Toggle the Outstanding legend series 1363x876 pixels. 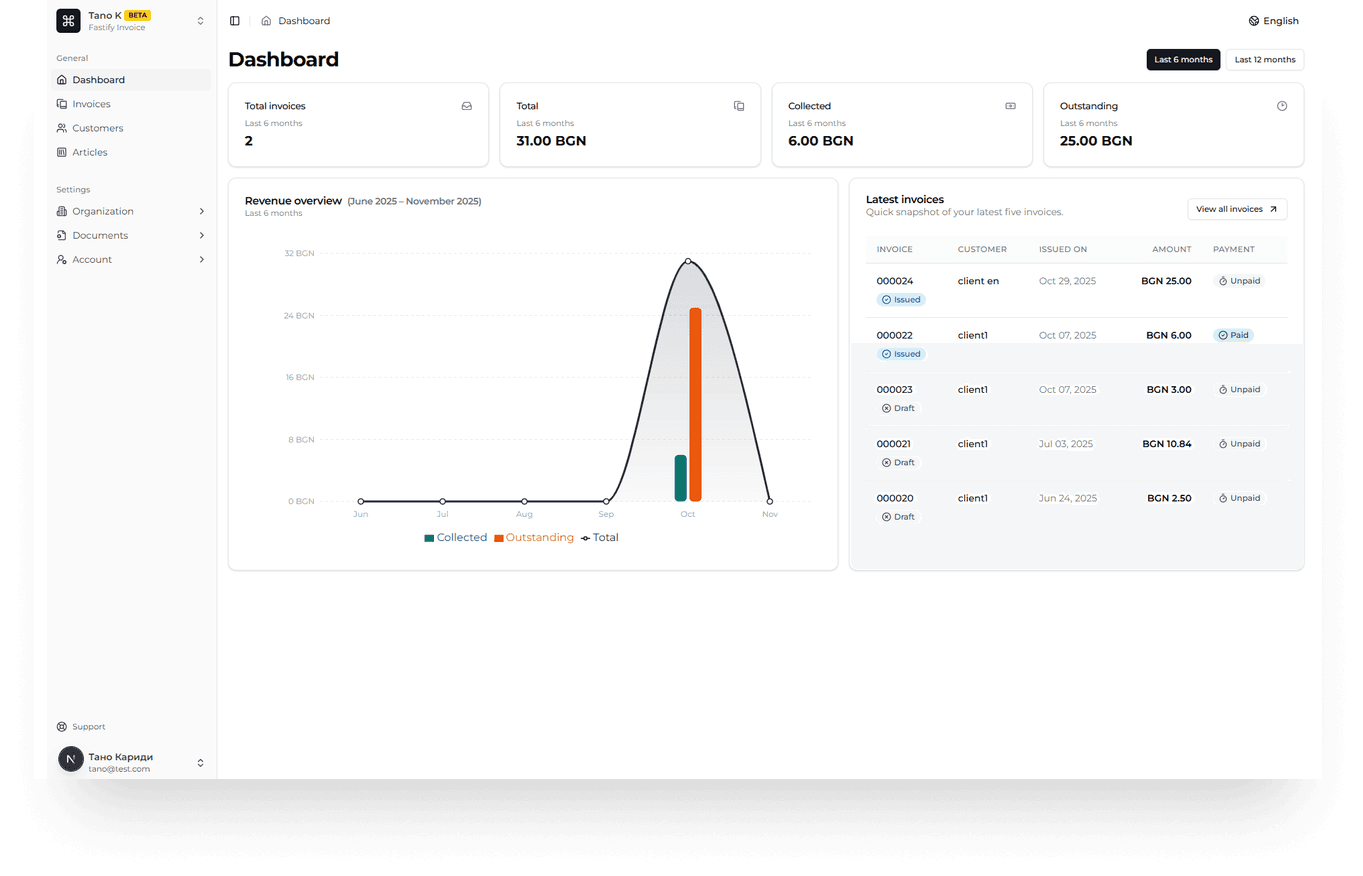tap(534, 538)
